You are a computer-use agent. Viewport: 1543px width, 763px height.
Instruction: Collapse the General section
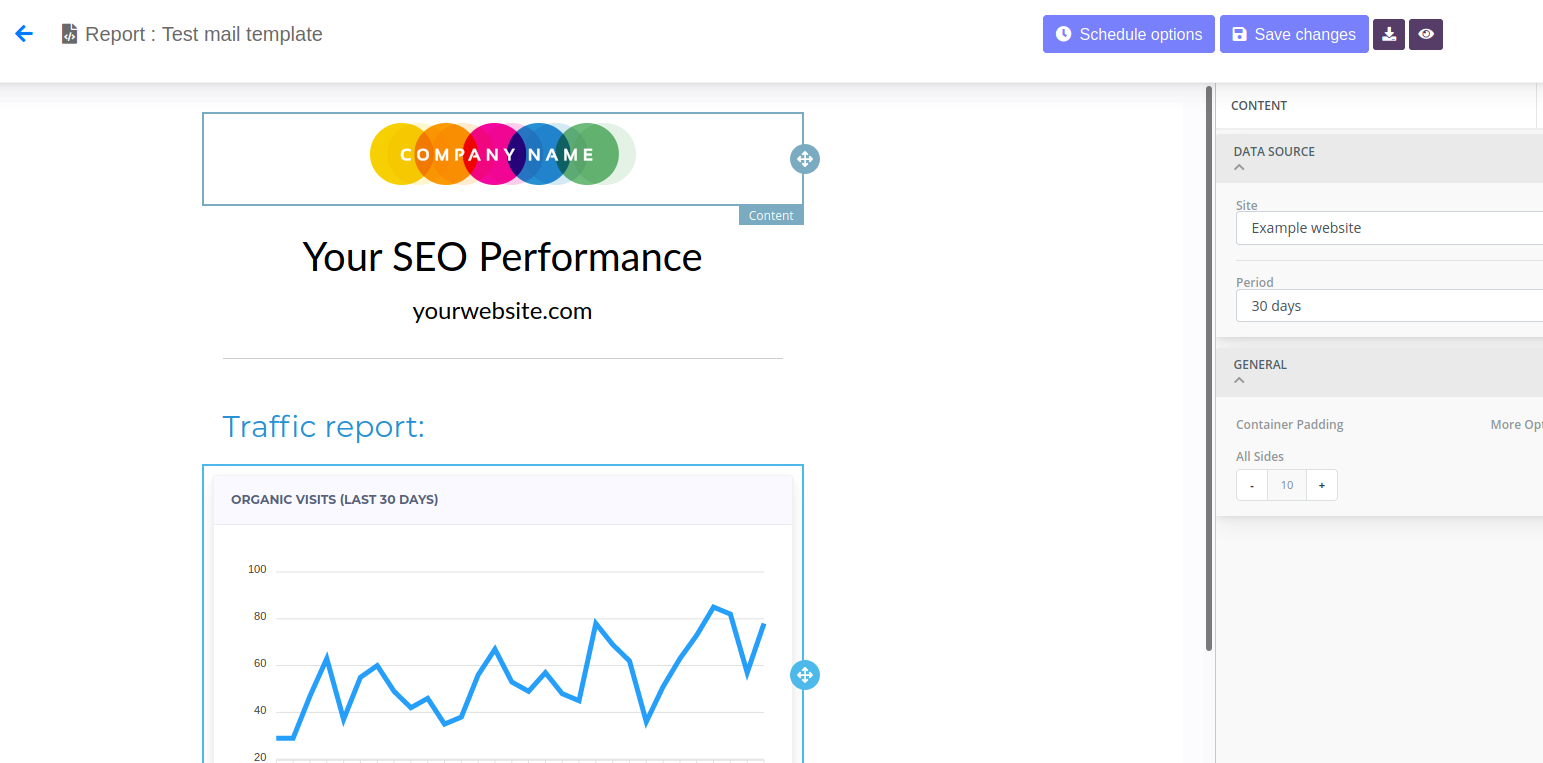pos(1240,380)
